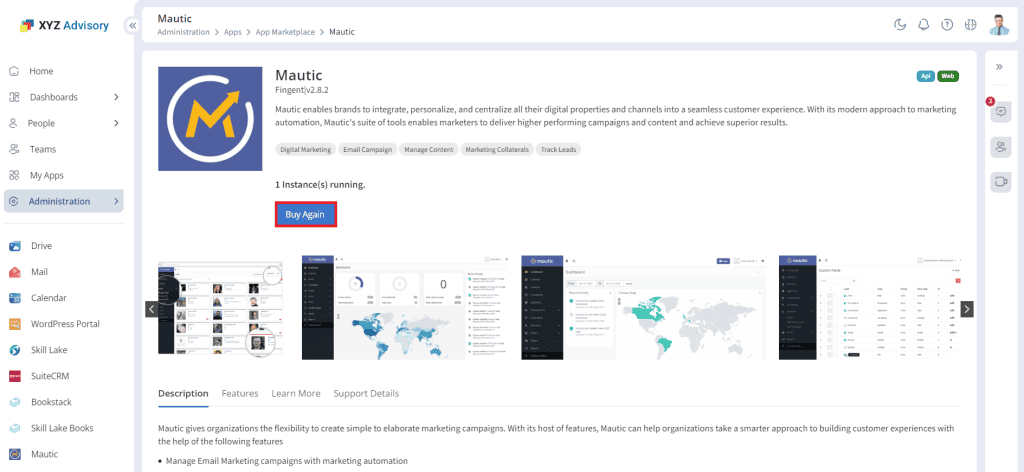Click the Email Campaign tag
Viewport: 1024px width, 472px height.
[368, 149]
